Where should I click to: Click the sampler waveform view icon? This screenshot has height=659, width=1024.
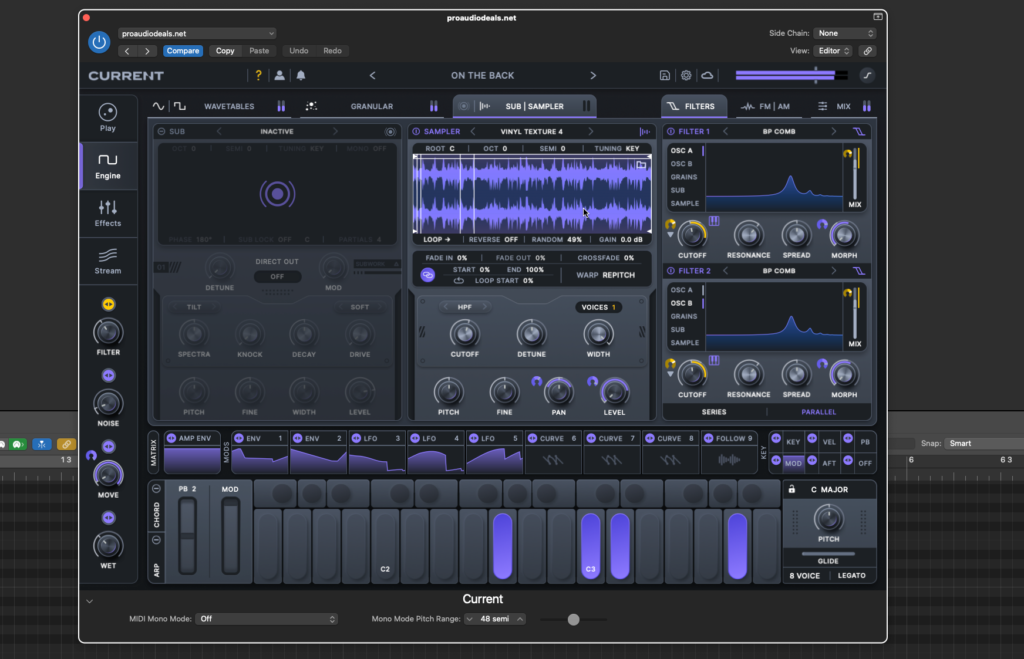tap(645, 131)
